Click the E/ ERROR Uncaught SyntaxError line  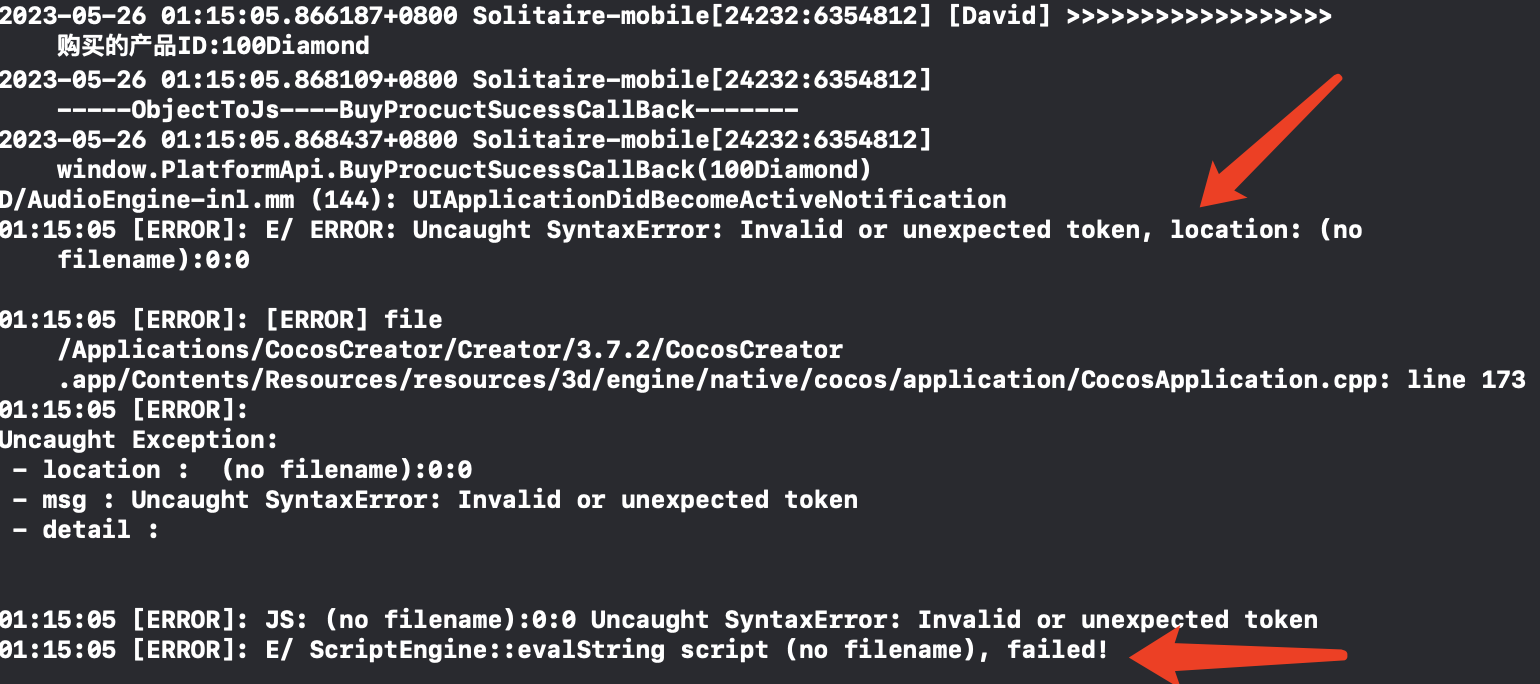(x=680, y=230)
